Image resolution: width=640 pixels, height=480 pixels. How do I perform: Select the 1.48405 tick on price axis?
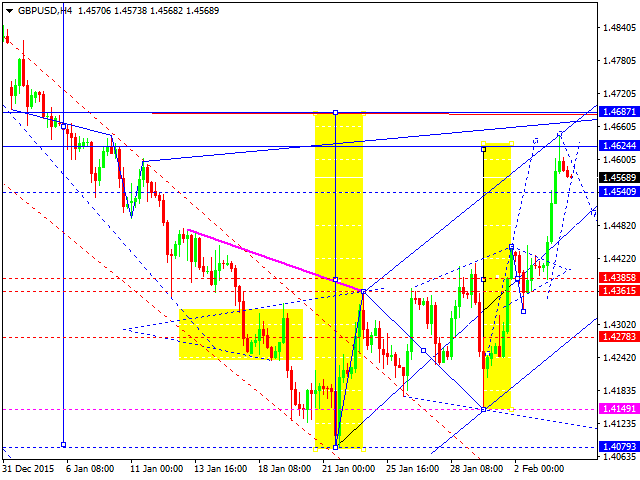point(619,28)
